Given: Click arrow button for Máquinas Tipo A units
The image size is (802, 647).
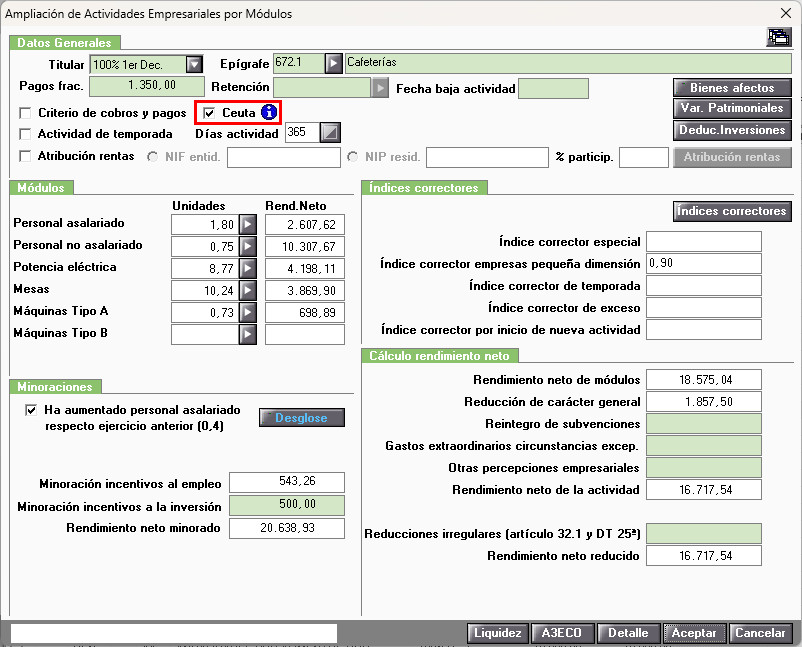Looking at the screenshot, I should [248, 312].
